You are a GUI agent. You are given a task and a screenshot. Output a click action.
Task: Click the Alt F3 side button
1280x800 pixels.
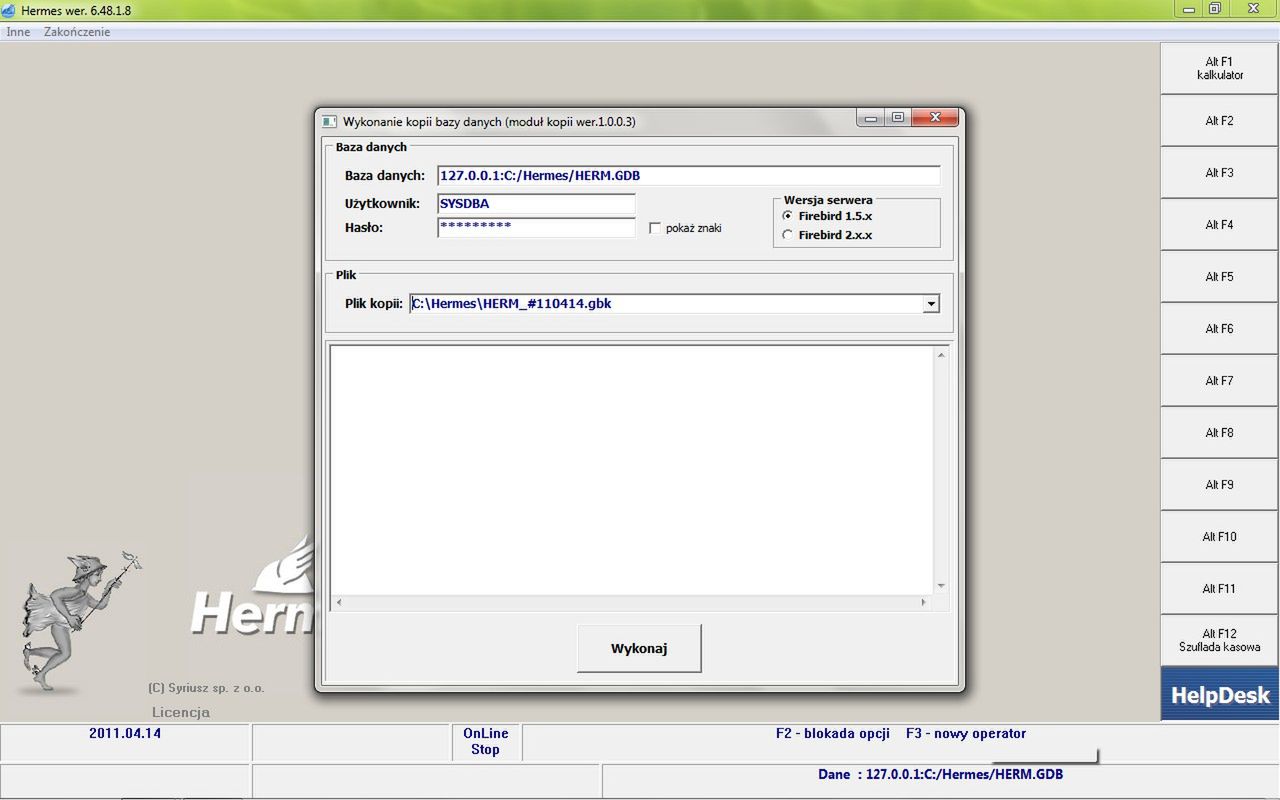(1220, 173)
